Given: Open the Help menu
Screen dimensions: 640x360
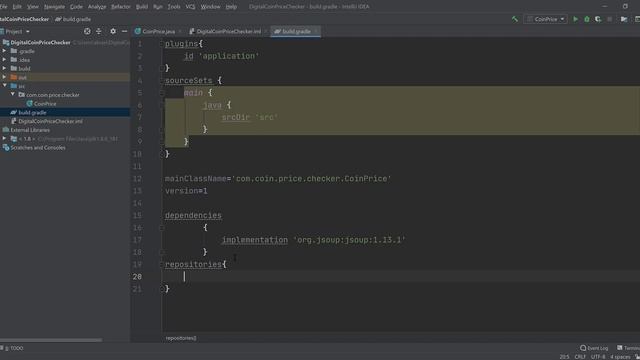Looking at the screenshot, I should pyautogui.click(x=231, y=7).
